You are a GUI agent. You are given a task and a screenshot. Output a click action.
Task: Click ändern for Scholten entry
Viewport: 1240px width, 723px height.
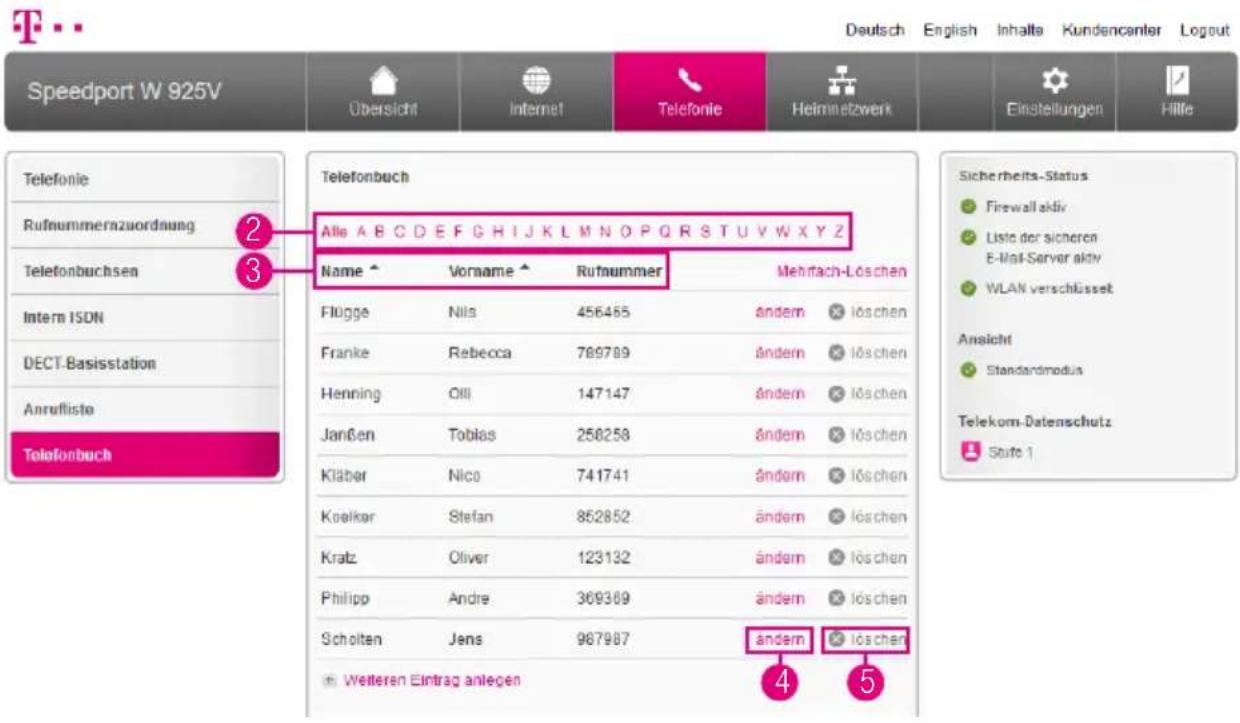780,639
